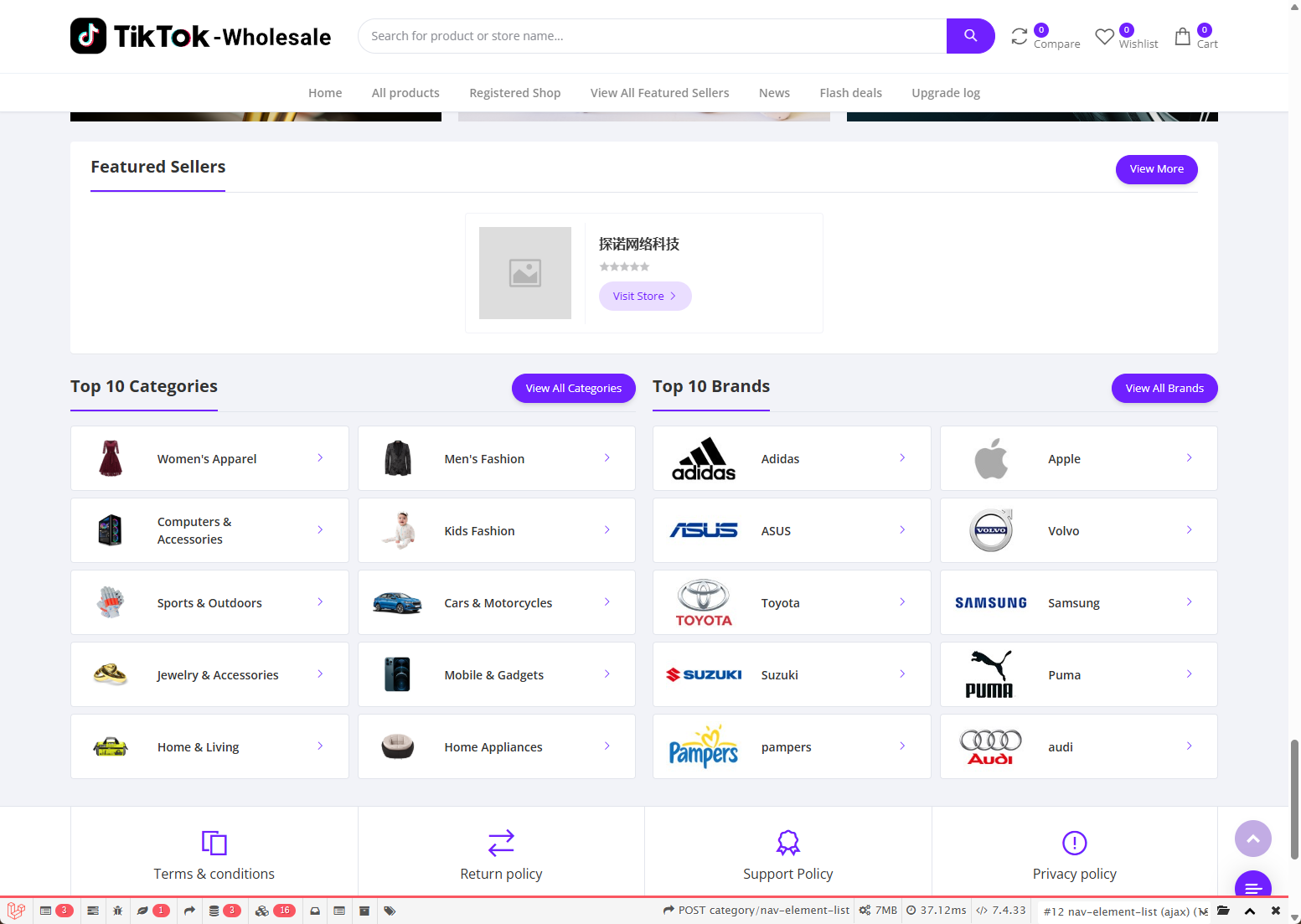Open the debugbar Views leaf icon

[x=142, y=911]
